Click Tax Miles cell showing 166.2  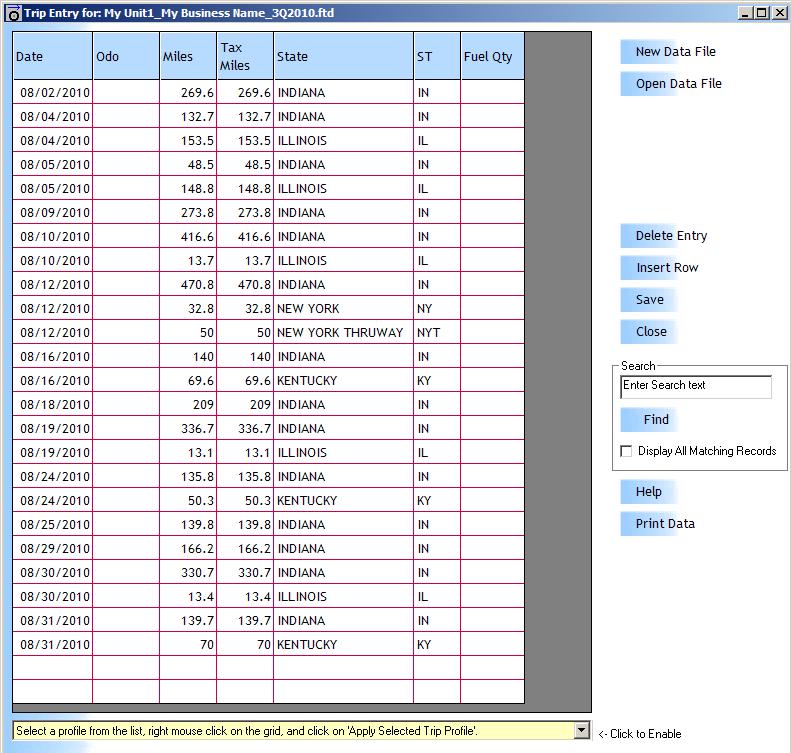pyautogui.click(x=245, y=548)
